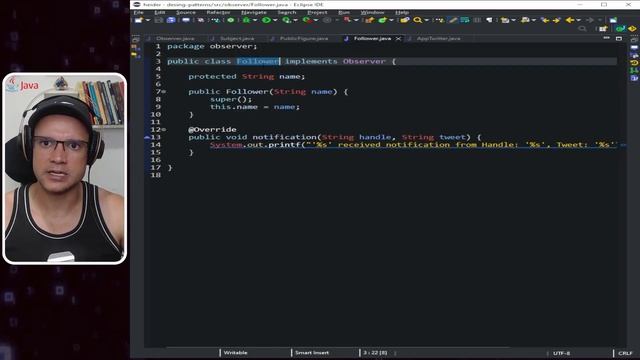Click the Observer interface name on line 3
The image size is (640, 360).
click(364, 61)
